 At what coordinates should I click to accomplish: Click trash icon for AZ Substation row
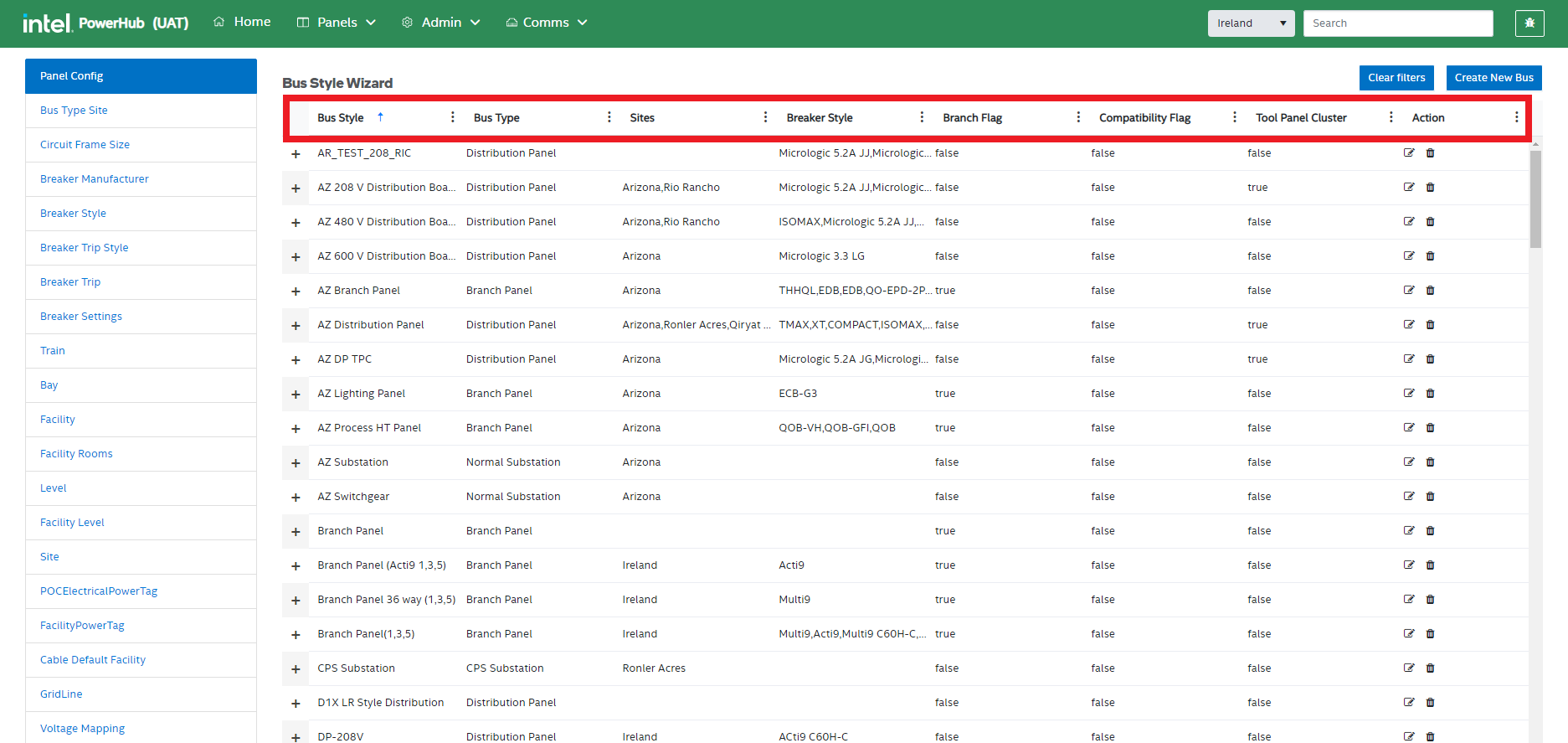click(1430, 462)
